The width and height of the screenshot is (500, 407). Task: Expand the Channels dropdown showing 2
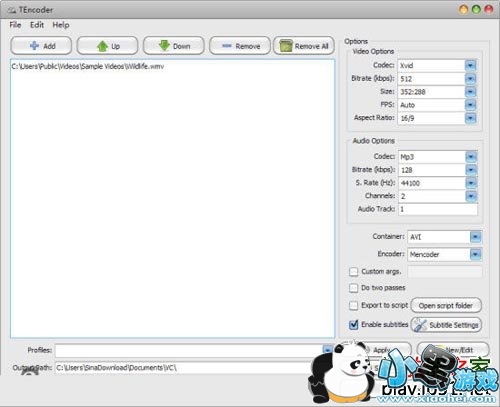tap(471, 196)
